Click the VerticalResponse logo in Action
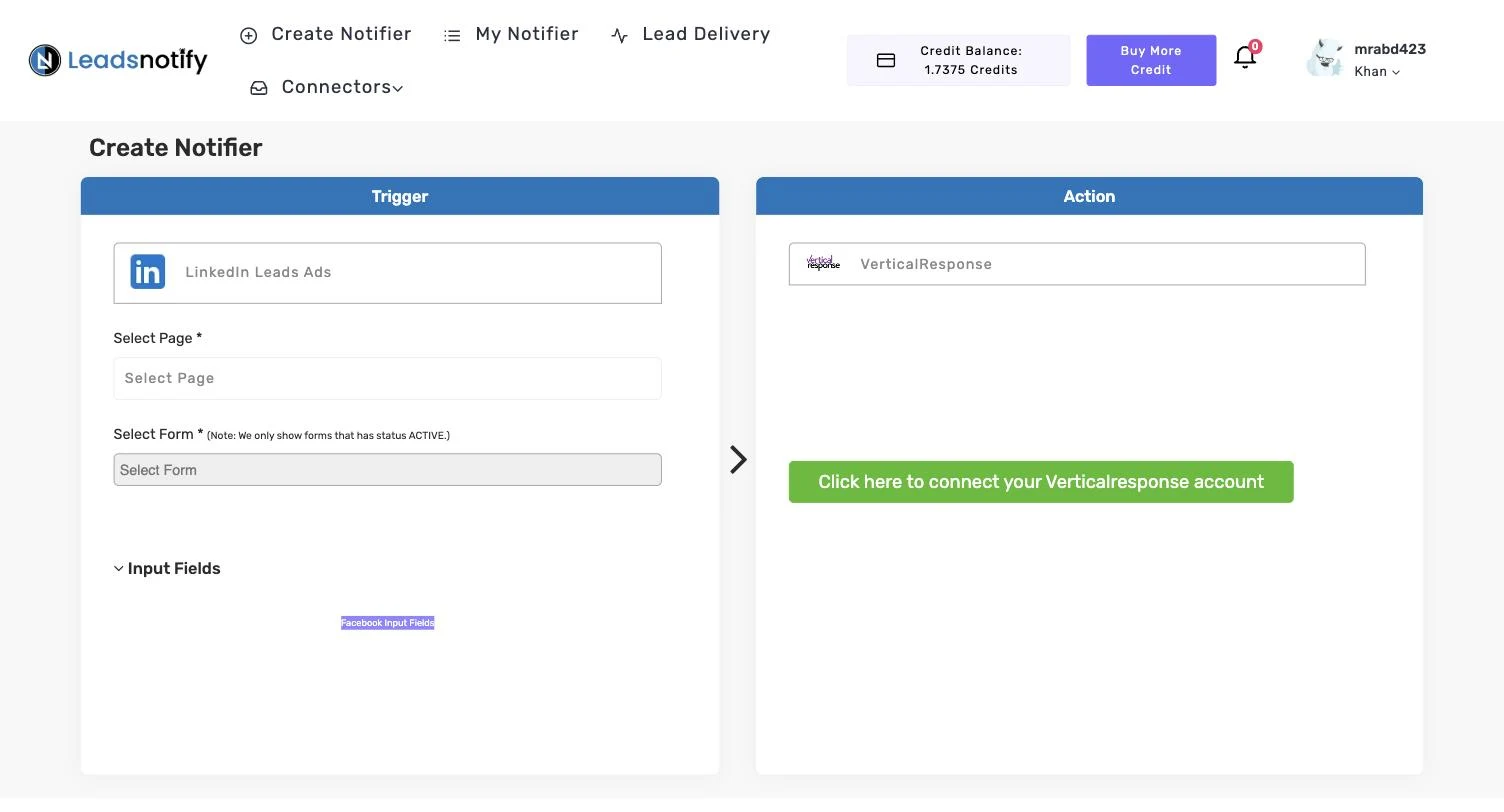 click(823, 263)
